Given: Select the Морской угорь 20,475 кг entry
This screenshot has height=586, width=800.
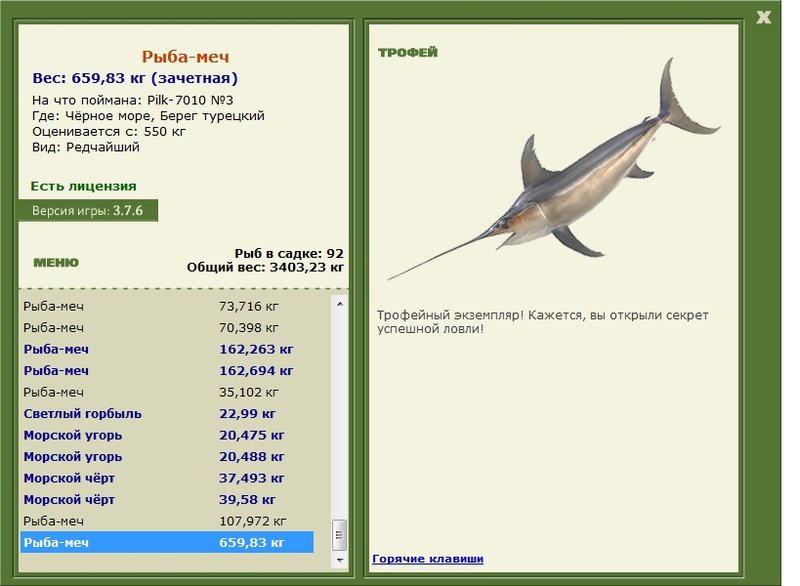Looking at the screenshot, I should point(167,435).
